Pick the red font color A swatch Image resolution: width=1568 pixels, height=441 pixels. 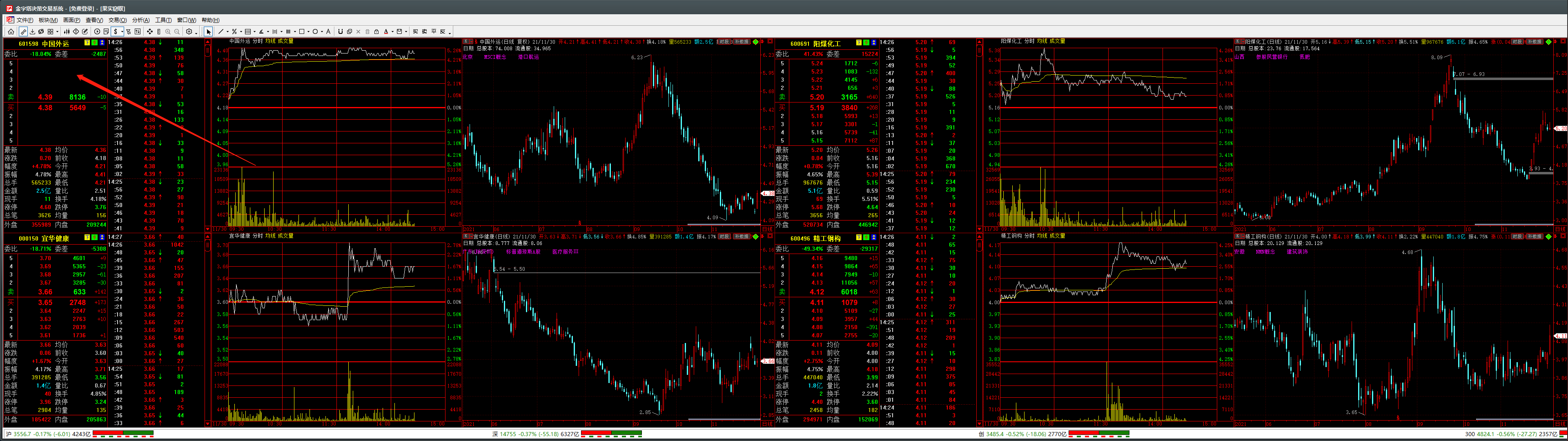[386, 32]
